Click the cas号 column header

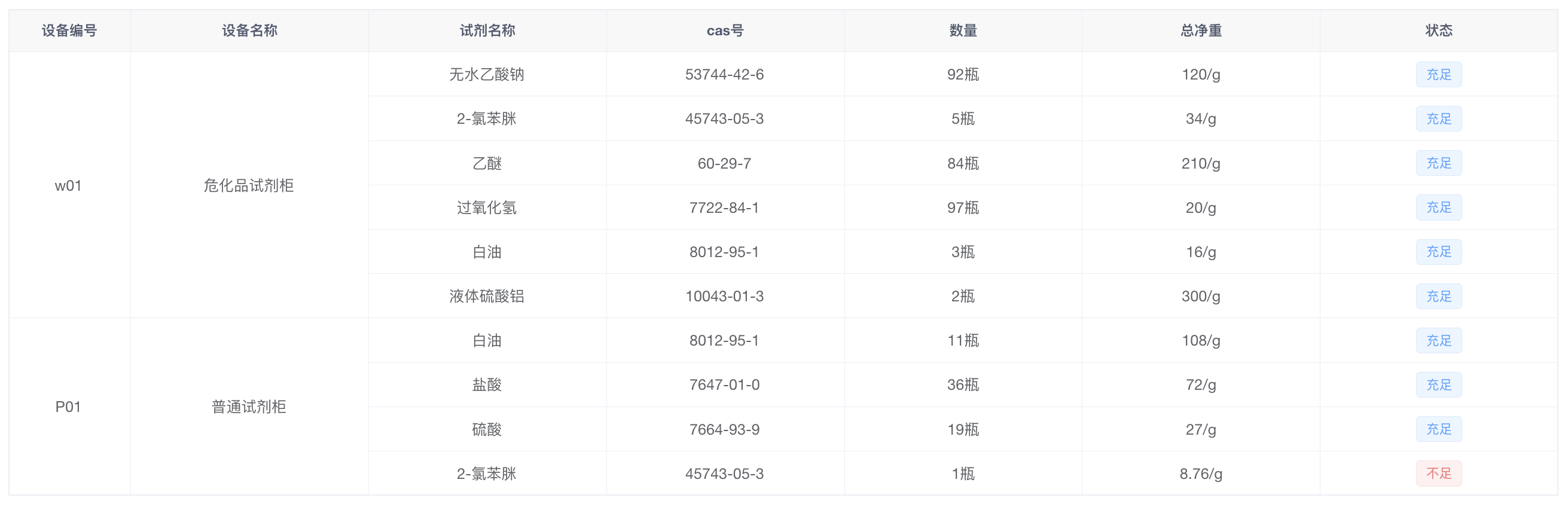pos(724,30)
